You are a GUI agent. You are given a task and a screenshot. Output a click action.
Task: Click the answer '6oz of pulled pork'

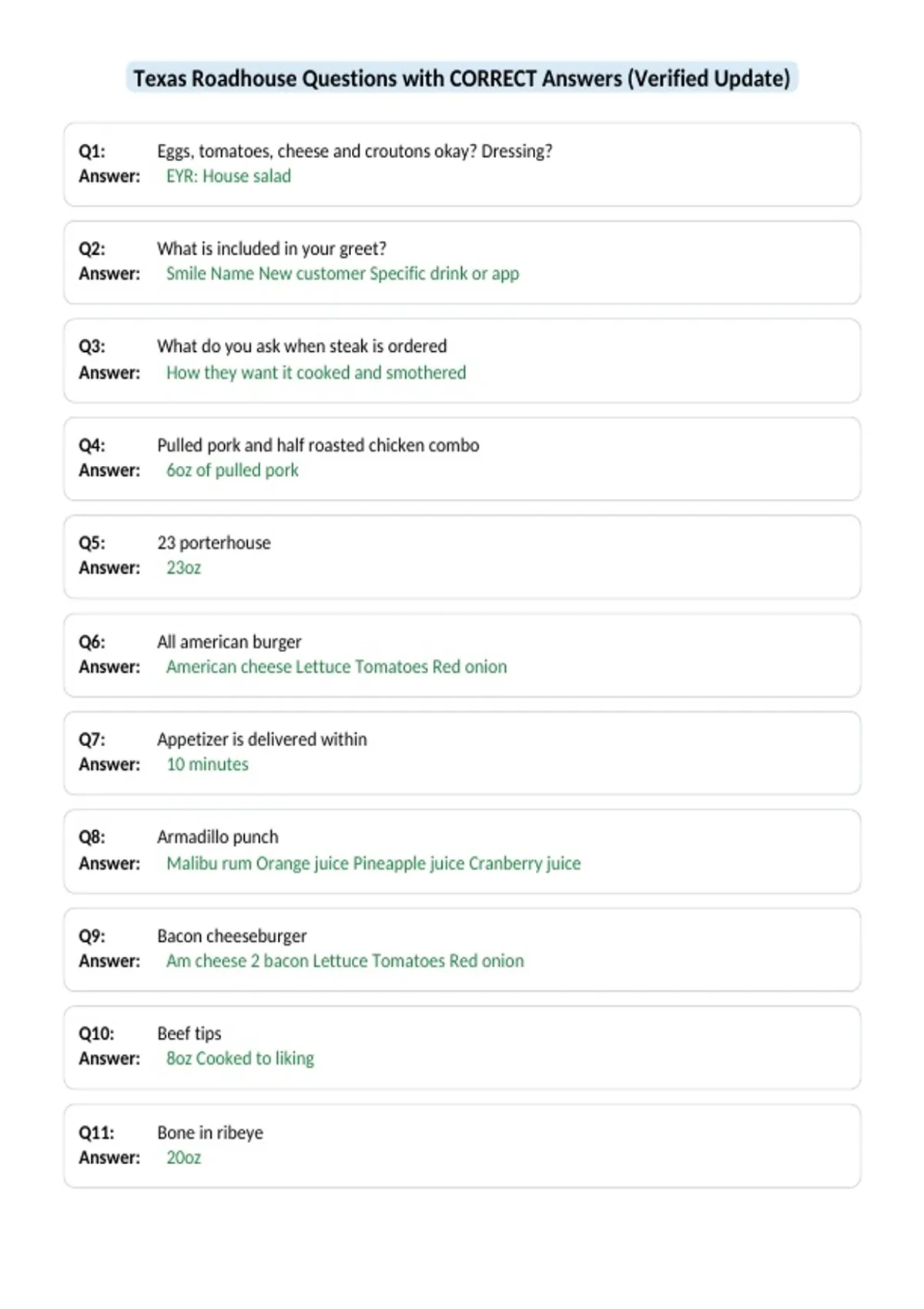click(x=233, y=470)
